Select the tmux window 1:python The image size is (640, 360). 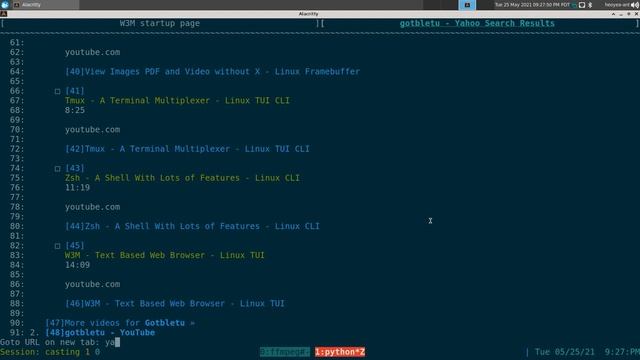[340, 352]
